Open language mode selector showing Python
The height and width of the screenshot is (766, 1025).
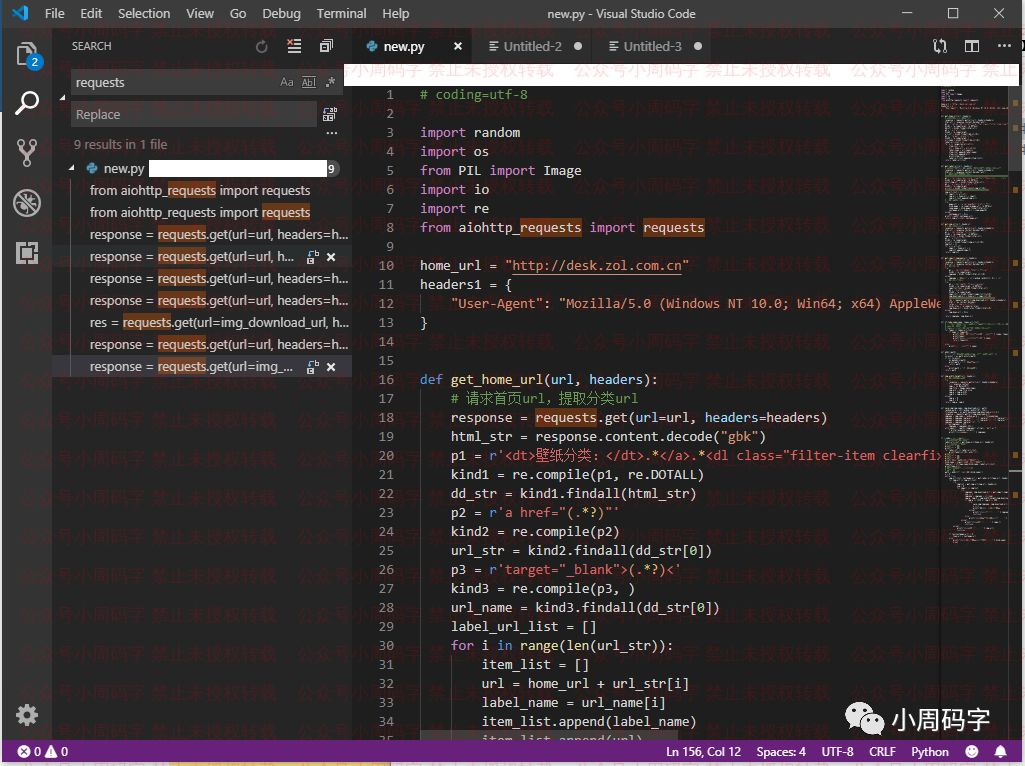pyautogui.click(x=930, y=751)
